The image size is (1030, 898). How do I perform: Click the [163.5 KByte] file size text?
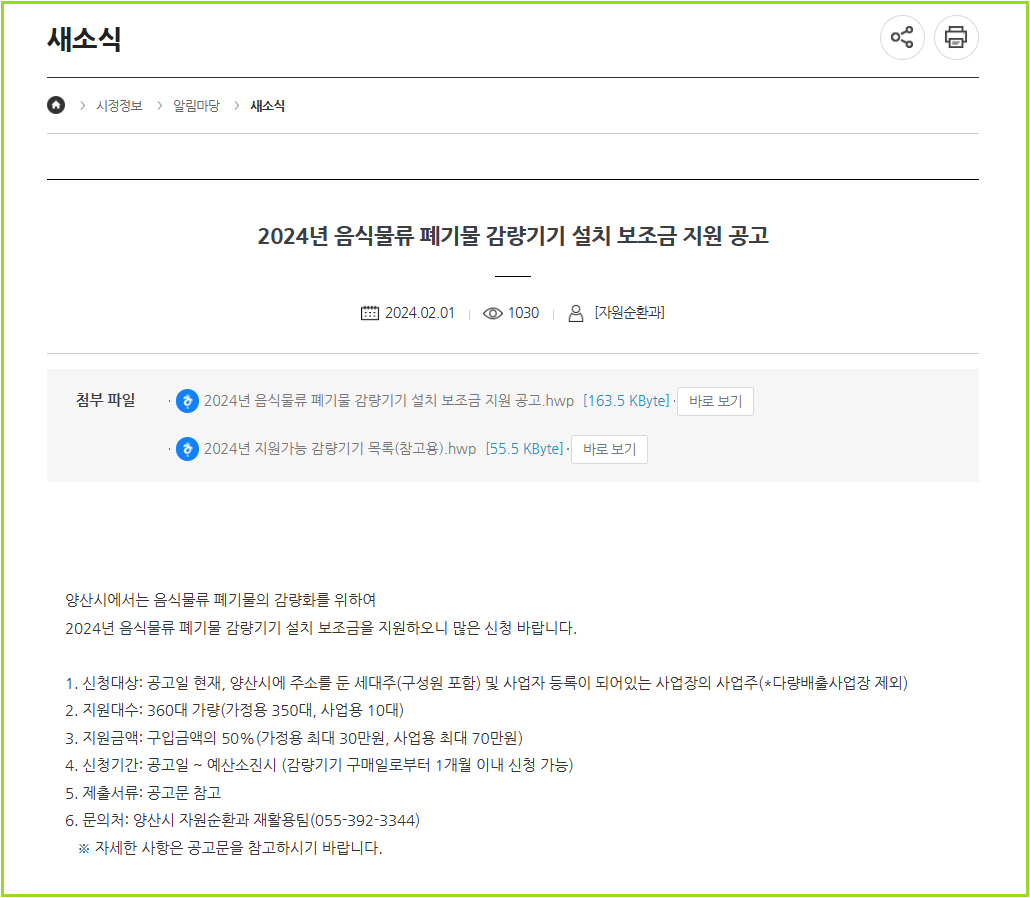pos(626,401)
